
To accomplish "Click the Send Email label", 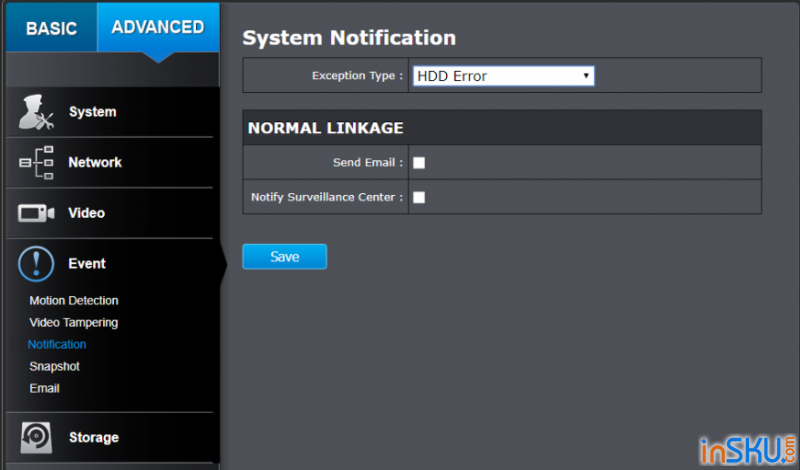I will [x=368, y=162].
